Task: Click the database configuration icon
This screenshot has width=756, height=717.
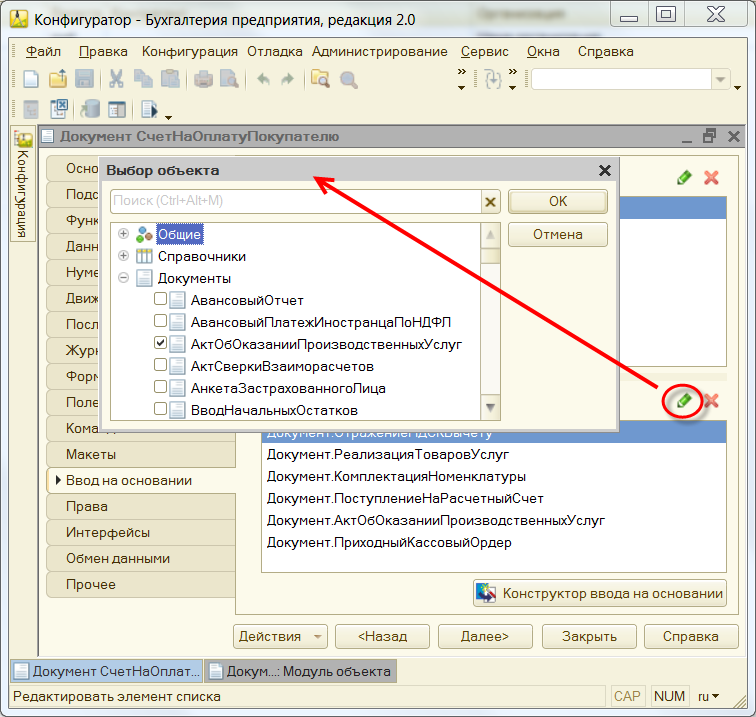Action: pyautogui.click(x=90, y=109)
